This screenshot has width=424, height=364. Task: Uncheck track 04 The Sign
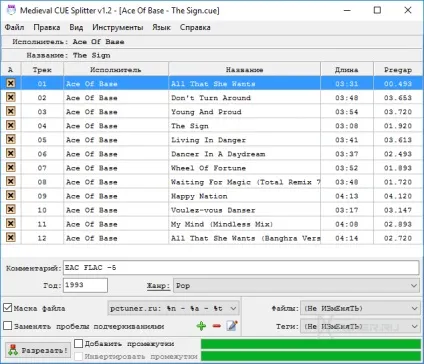tap(11, 125)
